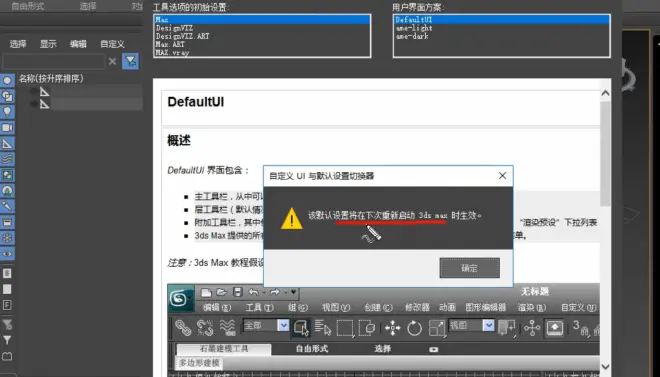Toggle Display Hidden Objects eye icon

pos(7,254)
